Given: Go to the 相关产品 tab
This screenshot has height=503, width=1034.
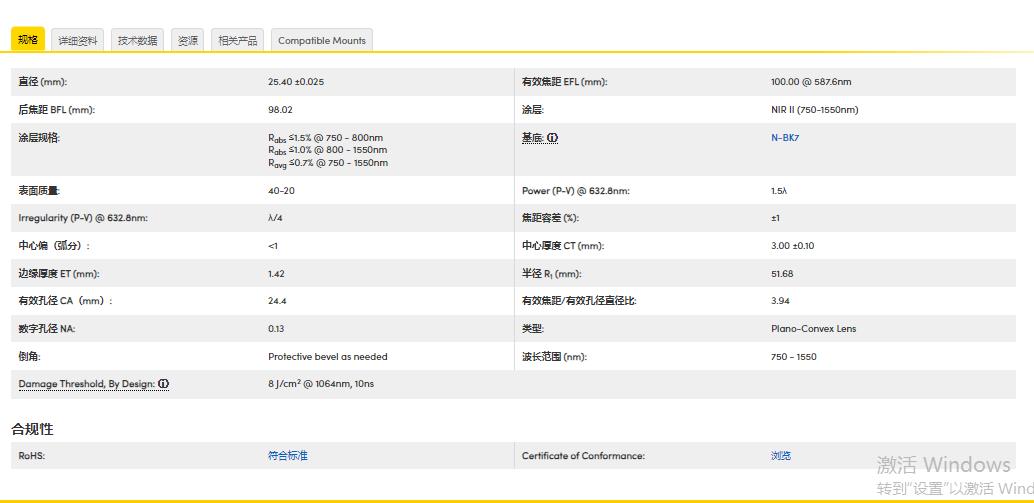Looking at the screenshot, I should pyautogui.click(x=237, y=40).
